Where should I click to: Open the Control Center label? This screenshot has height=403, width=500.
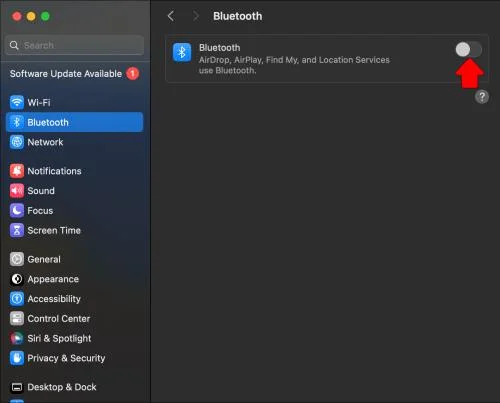[59, 318]
